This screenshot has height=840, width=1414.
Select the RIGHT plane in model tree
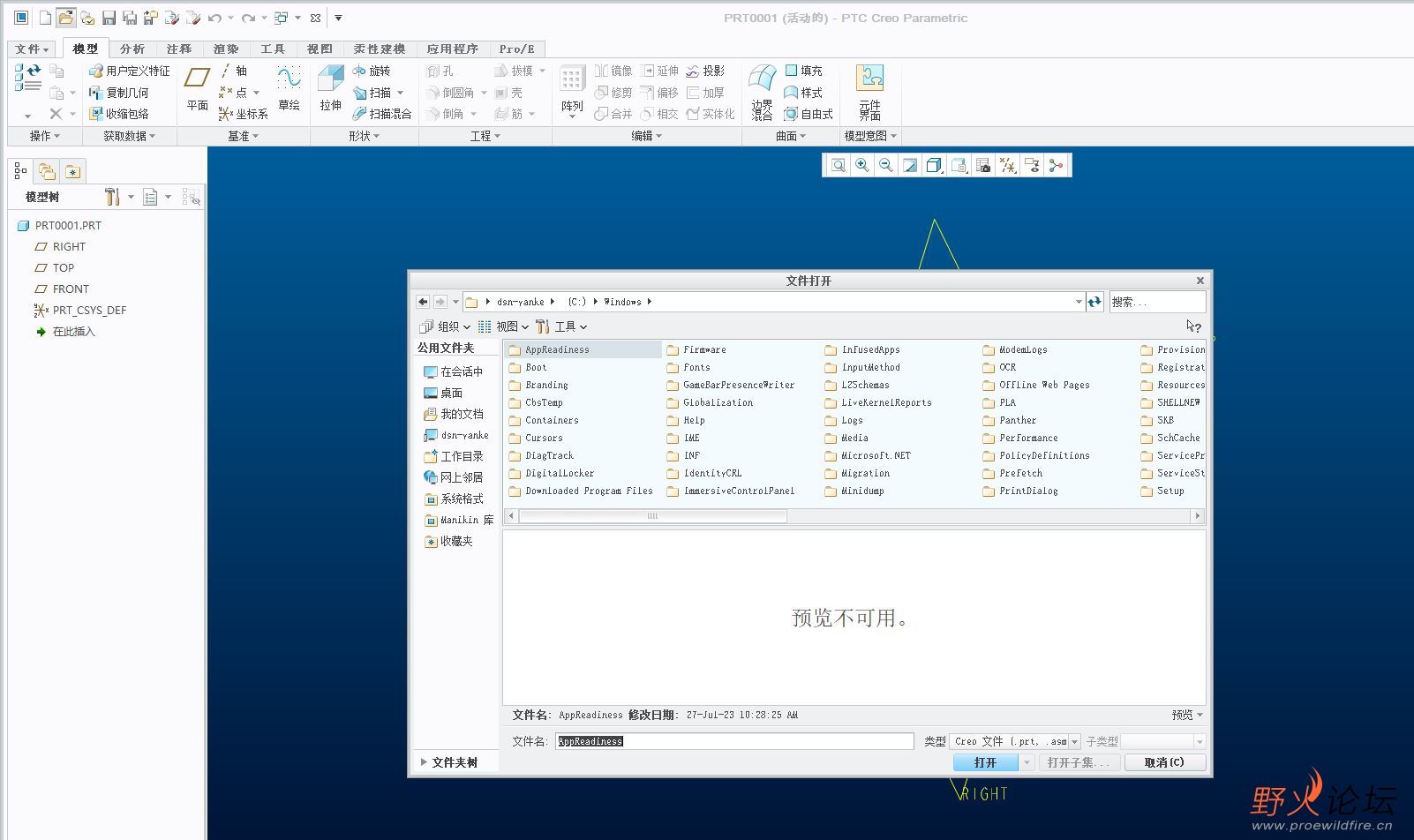60,247
